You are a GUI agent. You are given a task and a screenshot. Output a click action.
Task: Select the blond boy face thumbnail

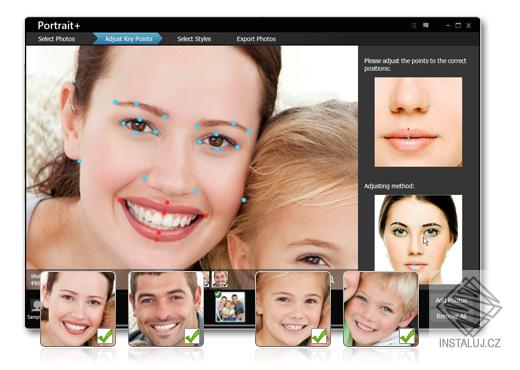click(381, 309)
